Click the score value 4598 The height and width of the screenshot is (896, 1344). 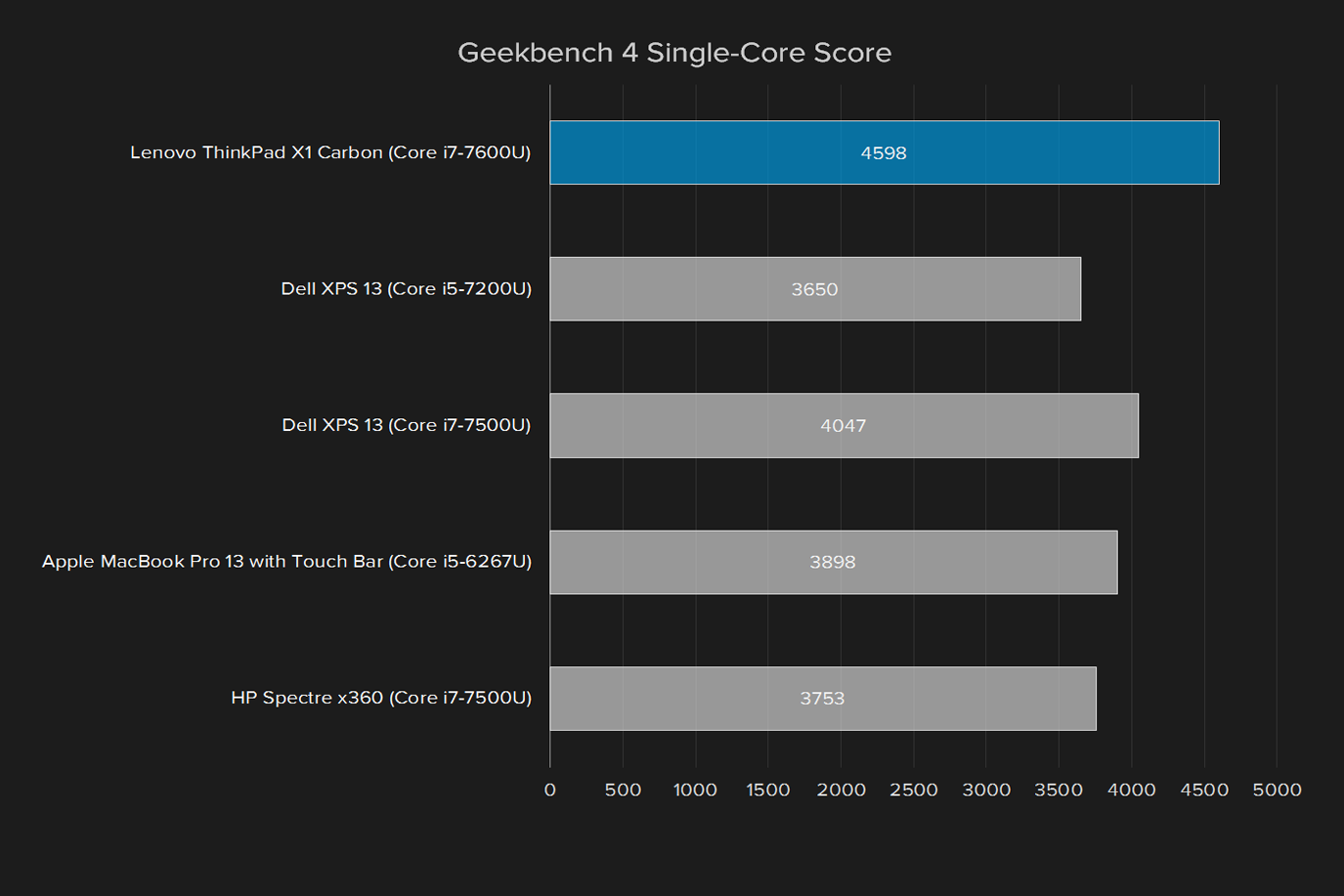pyautogui.click(x=884, y=153)
